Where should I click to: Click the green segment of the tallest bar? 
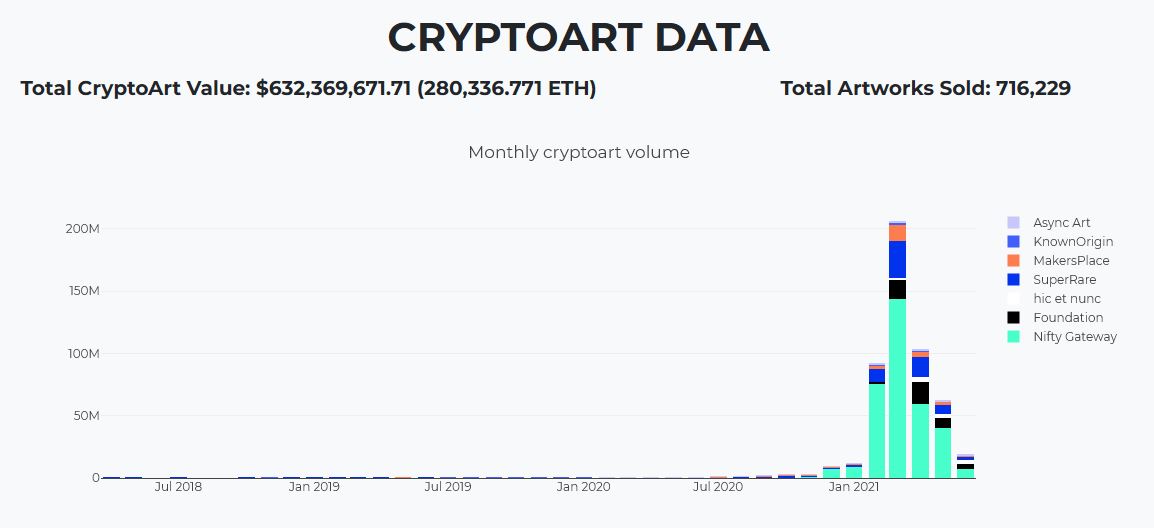click(897, 388)
